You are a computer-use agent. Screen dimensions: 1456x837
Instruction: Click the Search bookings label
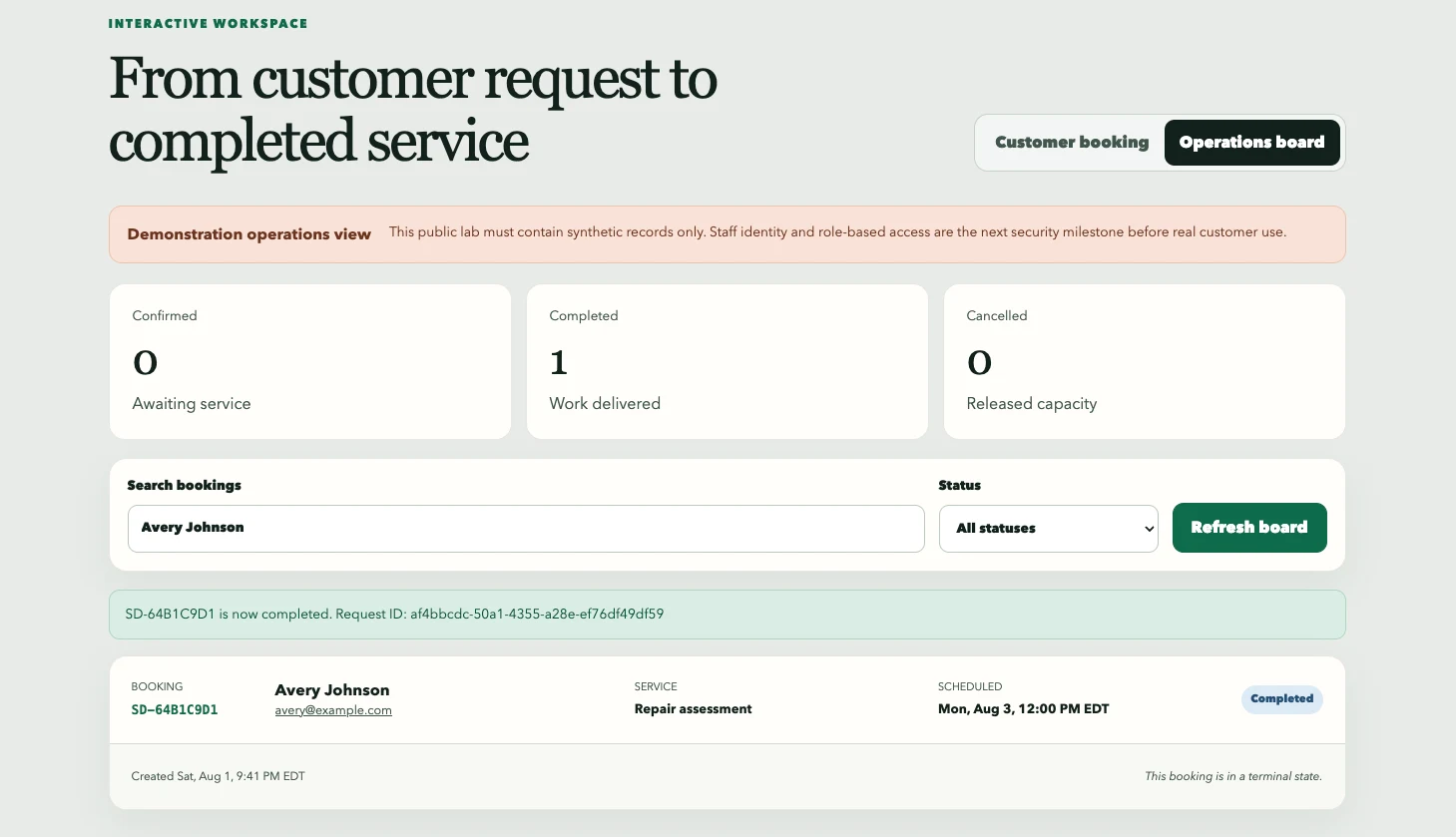185,485
